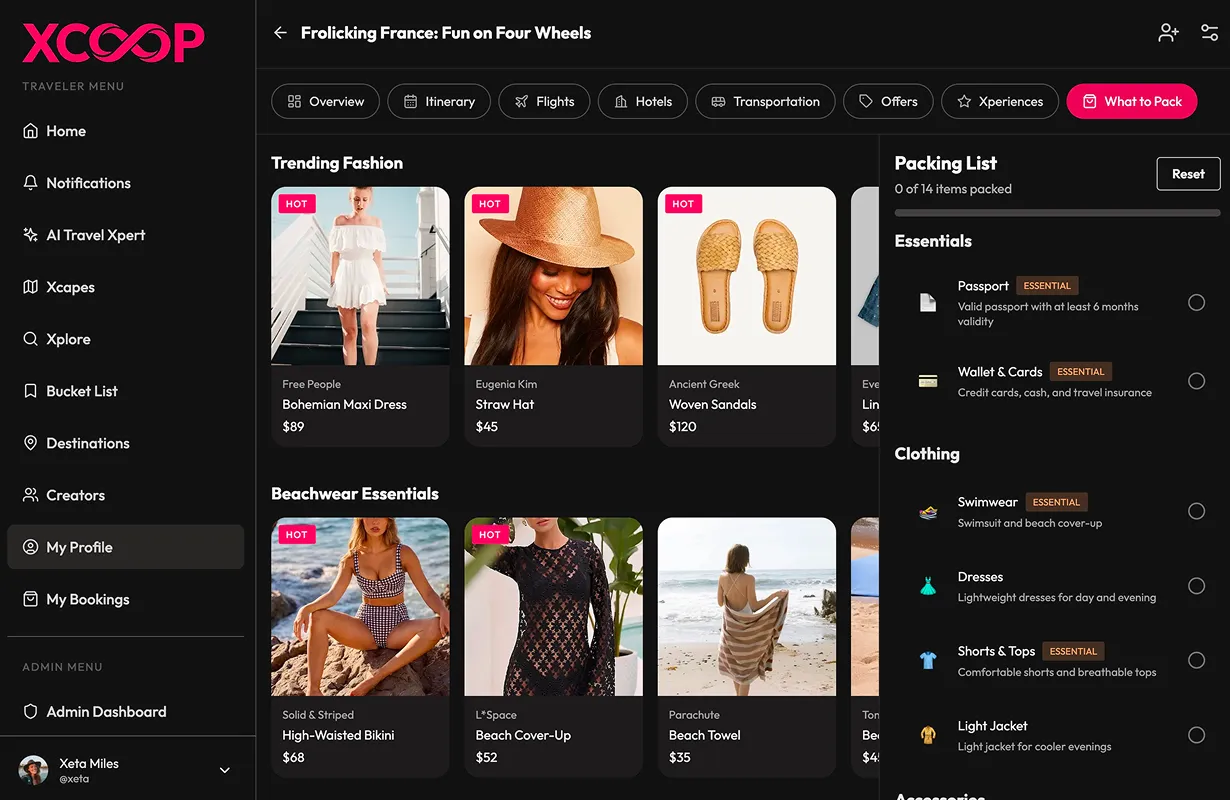Open Destinations from the sidebar

coord(126,443)
